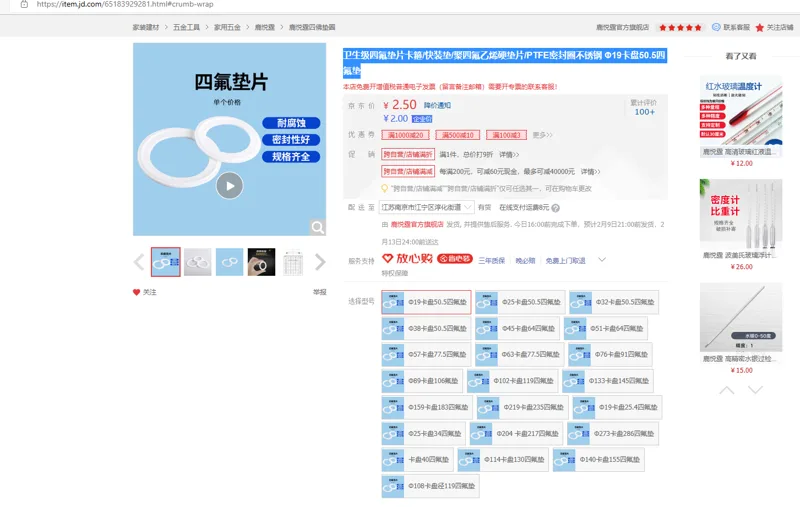Image resolution: width=800 pixels, height=507 pixels.
Task: Choose the Φ114卡盘130四氟垫 model option
Action: pyautogui.click(x=503, y=460)
